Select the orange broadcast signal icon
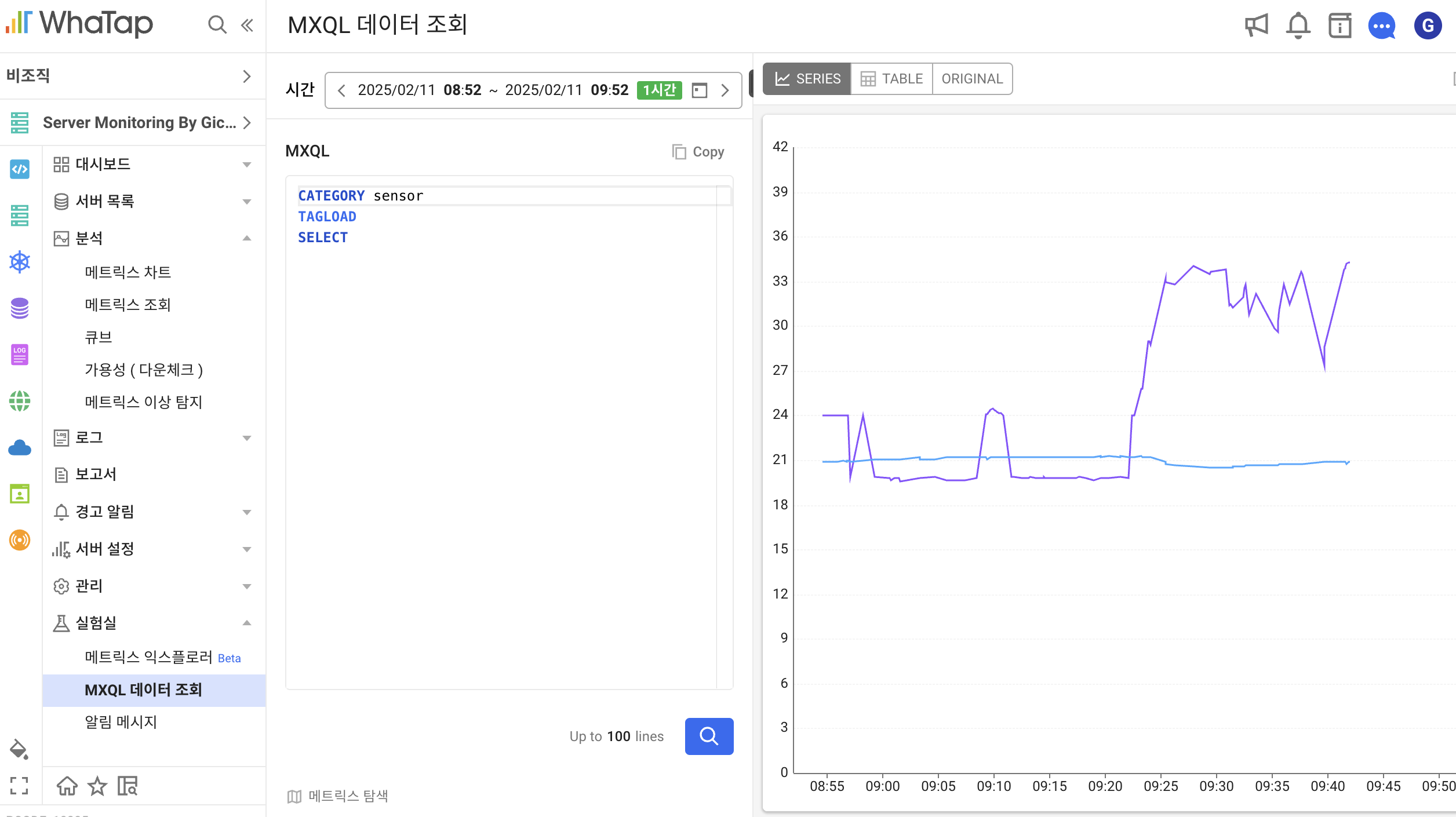This screenshot has width=1456, height=817. pyautogui.click(x=20, y=540)
